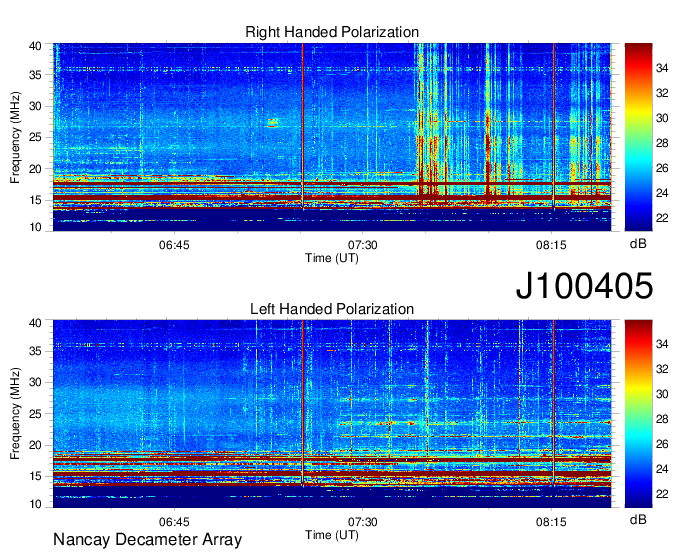Image resolution: width=680 pixels, height=552 pixels.
Task: Click the bottom colorbar near 28 dB
Action: pyautogui.click(x=638, y=419)
